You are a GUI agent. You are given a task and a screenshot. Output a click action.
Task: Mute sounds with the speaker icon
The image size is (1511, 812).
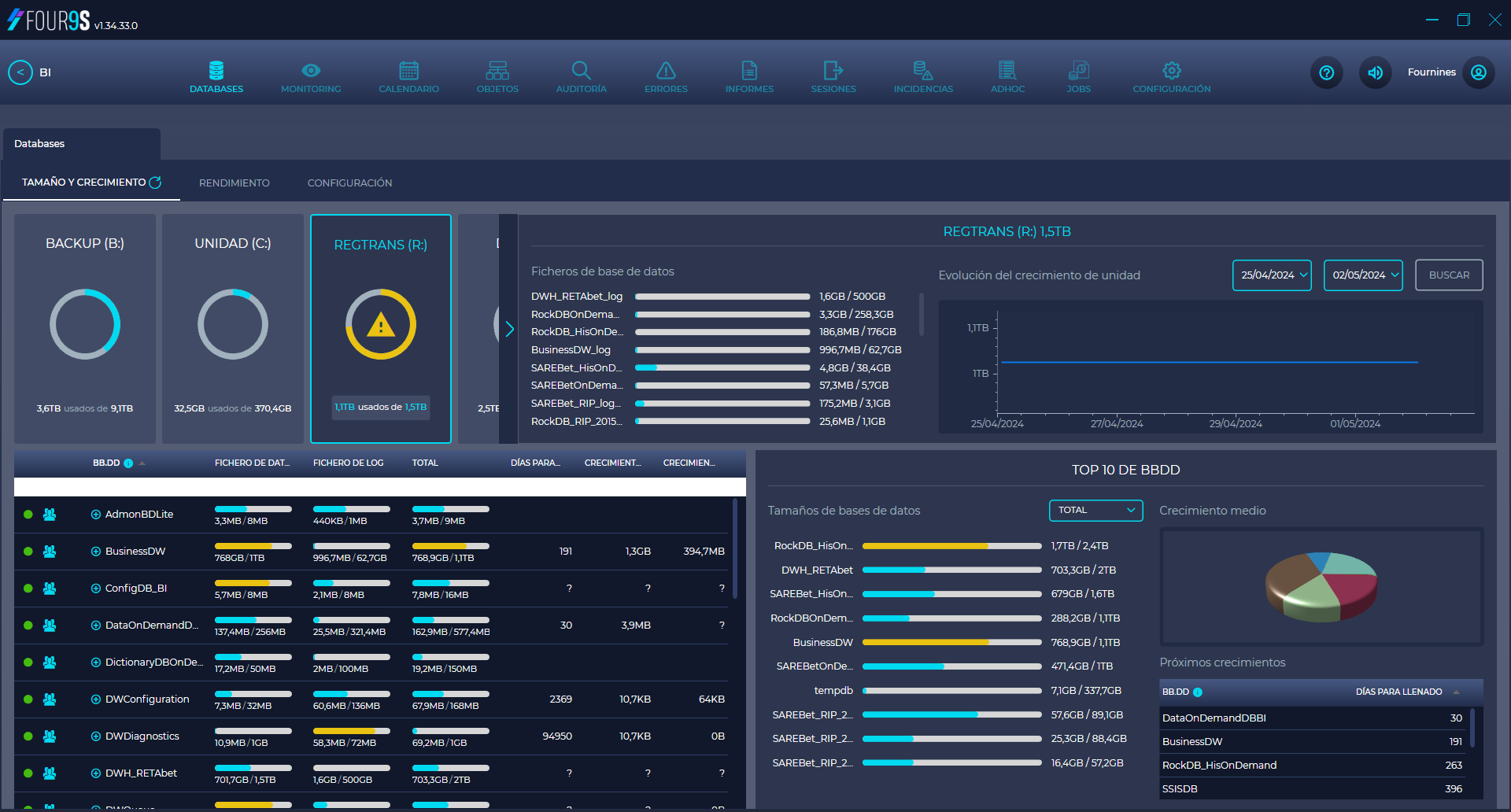pos(1375,72)
